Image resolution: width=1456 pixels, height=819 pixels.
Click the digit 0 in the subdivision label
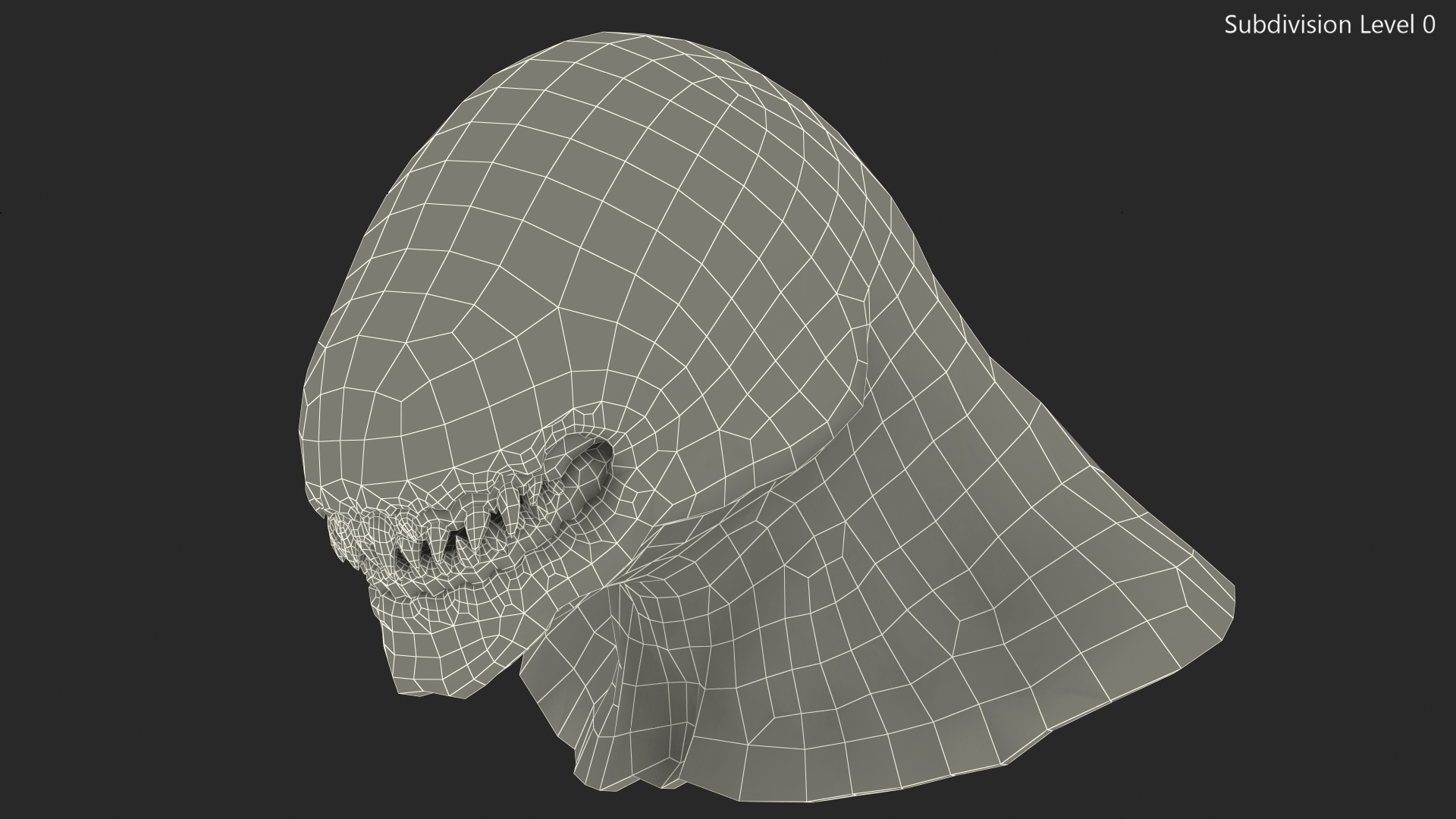click(1429, 25)
